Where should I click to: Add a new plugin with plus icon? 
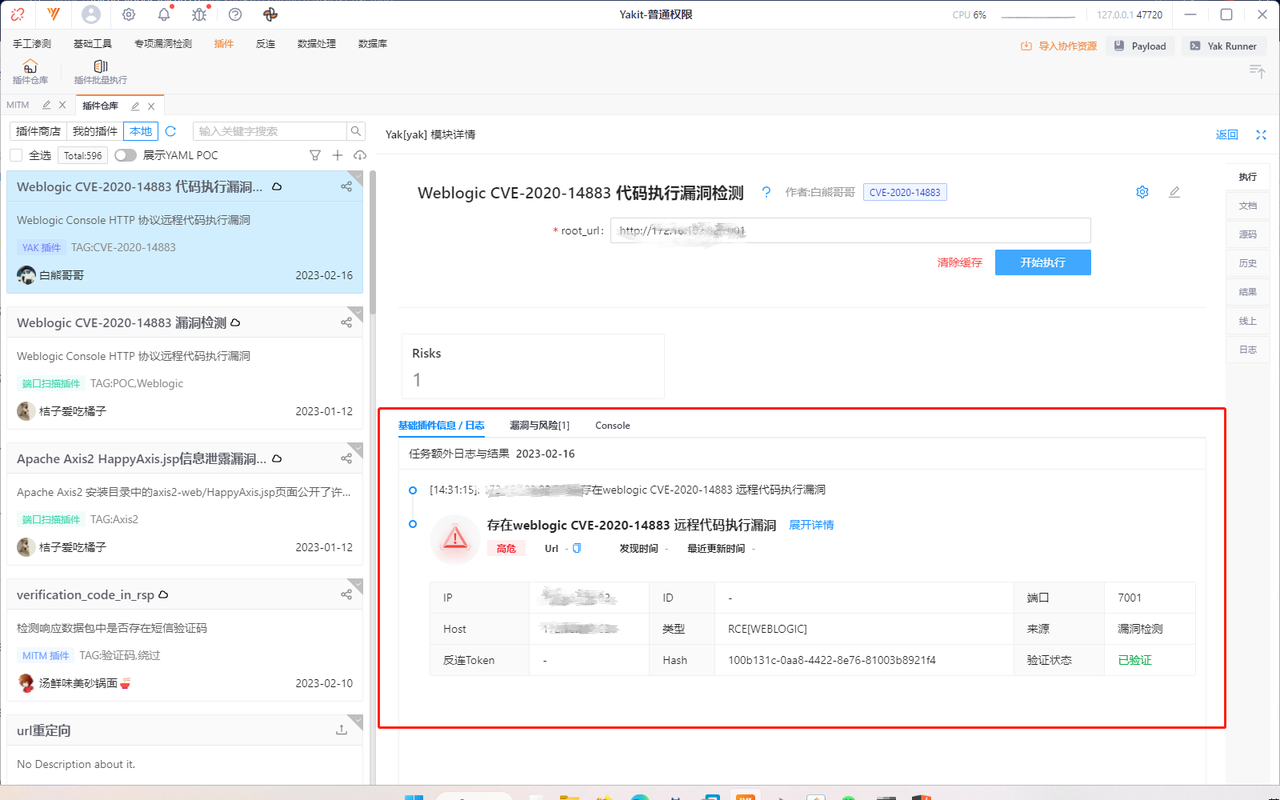[338, 155]
